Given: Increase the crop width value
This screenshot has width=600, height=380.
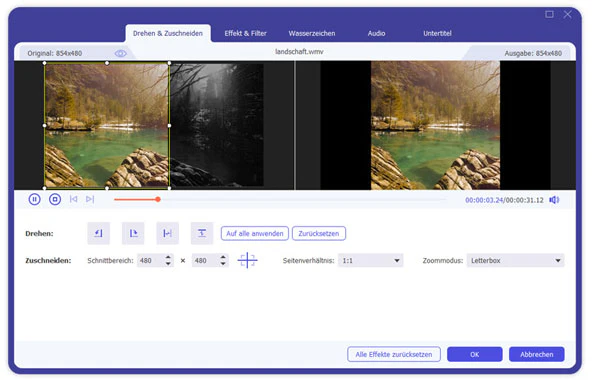Looking at the screenshot, I should [168, 257].
